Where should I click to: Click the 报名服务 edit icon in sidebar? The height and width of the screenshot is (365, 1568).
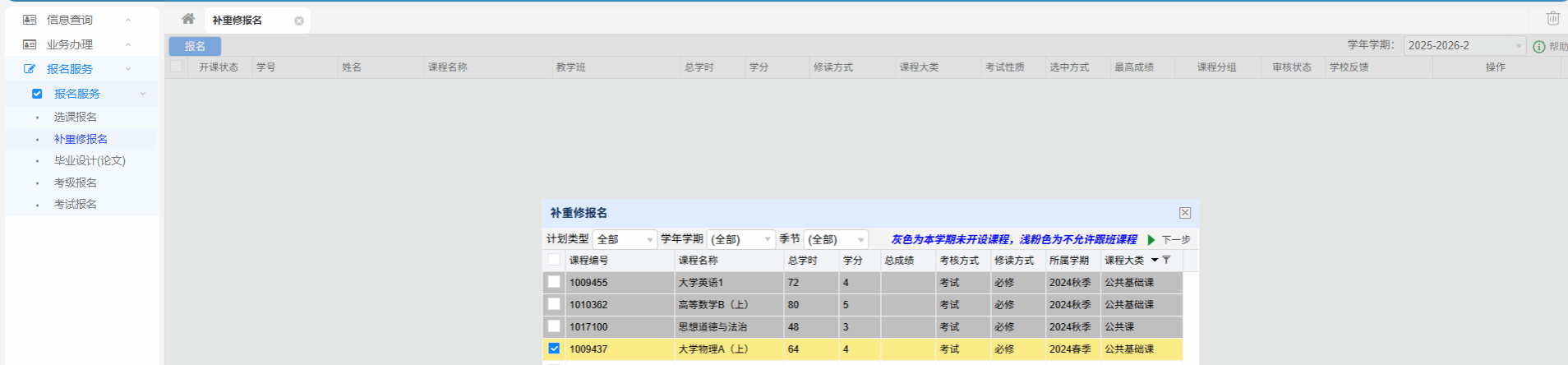pyautogui.click(x=30, y=69)
